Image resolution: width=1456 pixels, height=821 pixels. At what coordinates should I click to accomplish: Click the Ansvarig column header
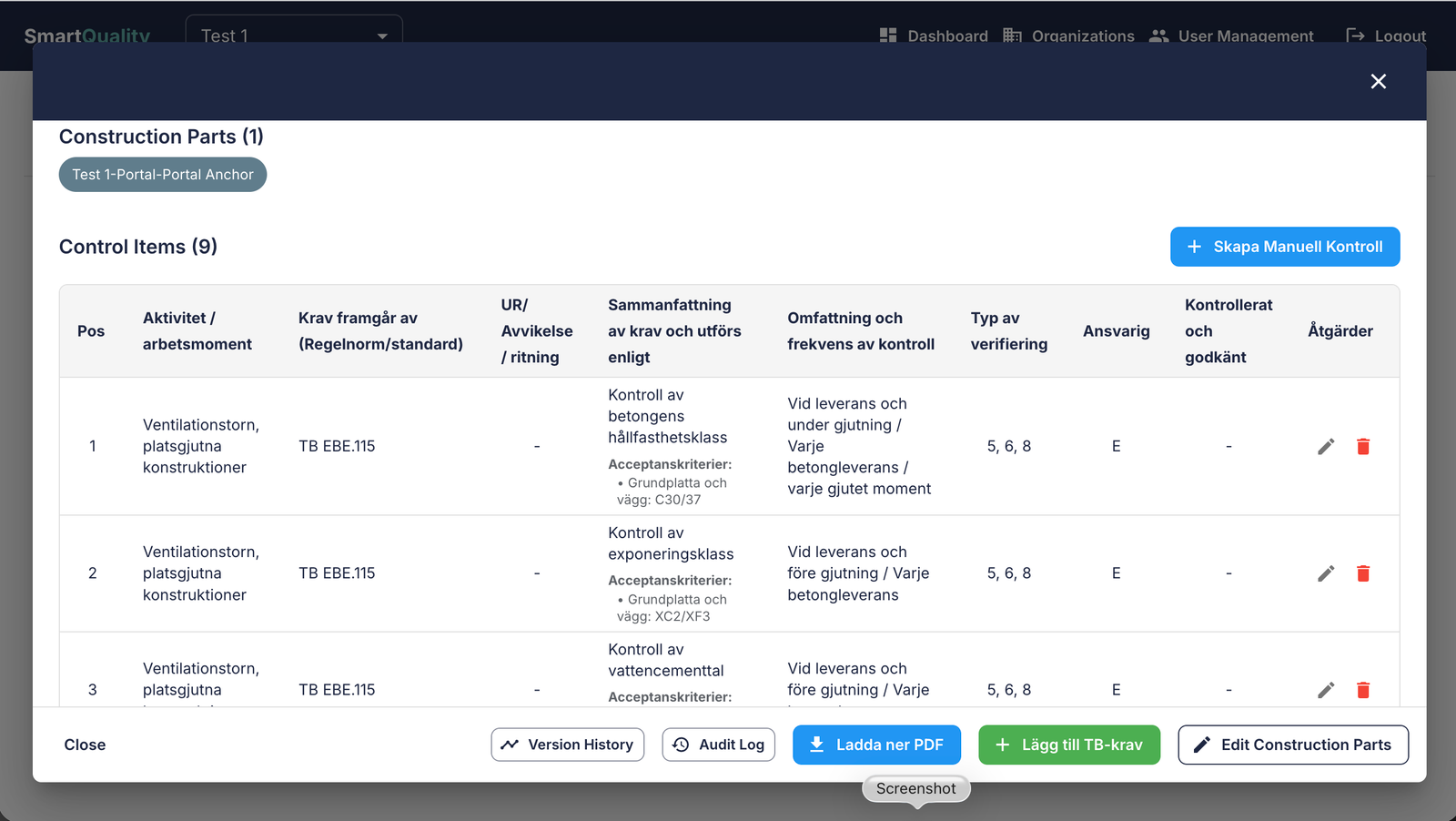(x=1117, y=331)
